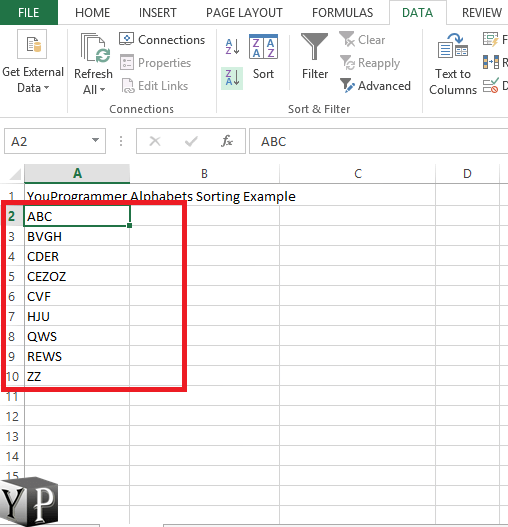Select the cell containing REWS
This screenshot has height=527, width=508.
tap(77, 356)
